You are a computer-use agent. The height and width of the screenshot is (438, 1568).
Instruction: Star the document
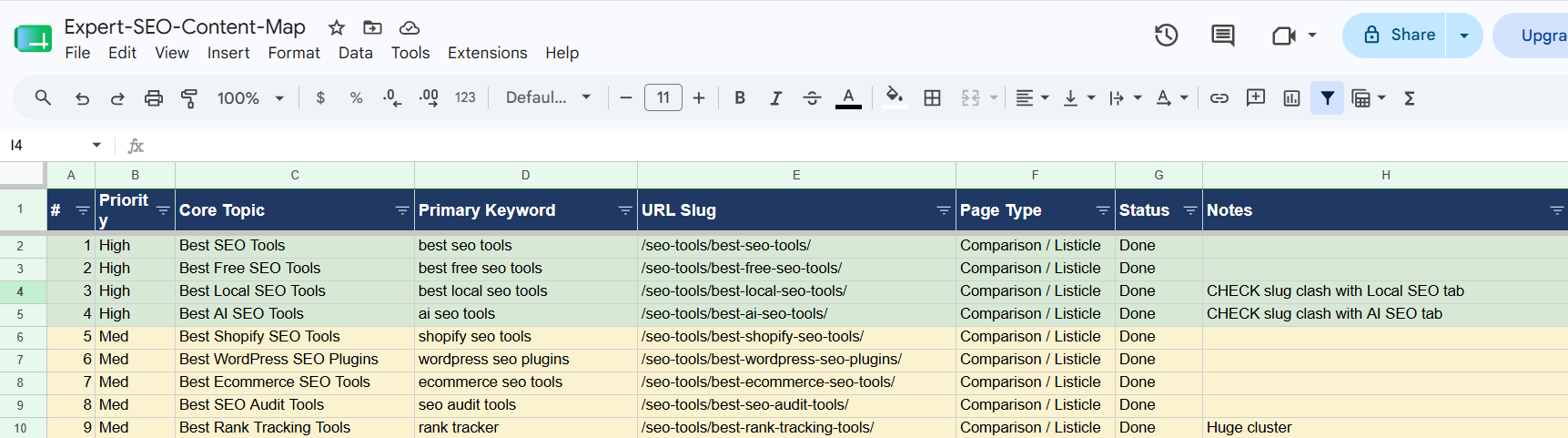pos(337,27)
